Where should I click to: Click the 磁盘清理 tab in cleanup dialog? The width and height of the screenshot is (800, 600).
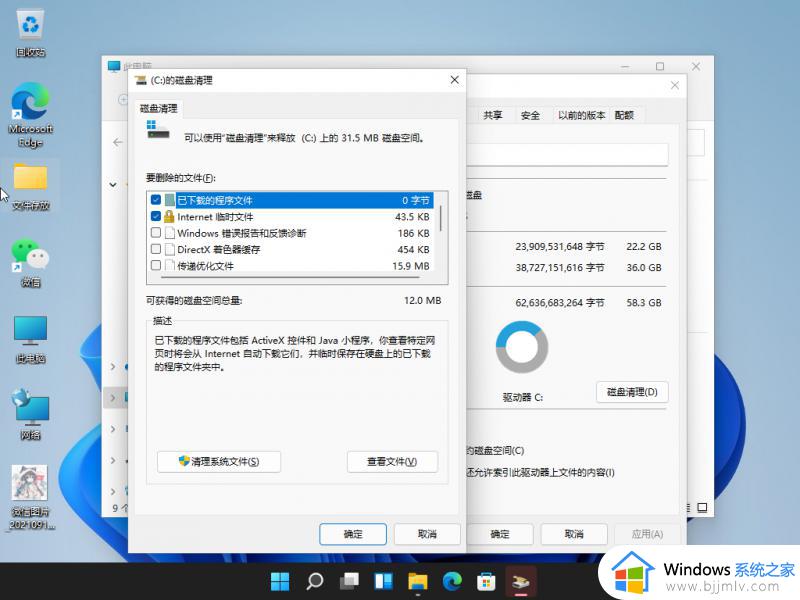coord(159,109)
